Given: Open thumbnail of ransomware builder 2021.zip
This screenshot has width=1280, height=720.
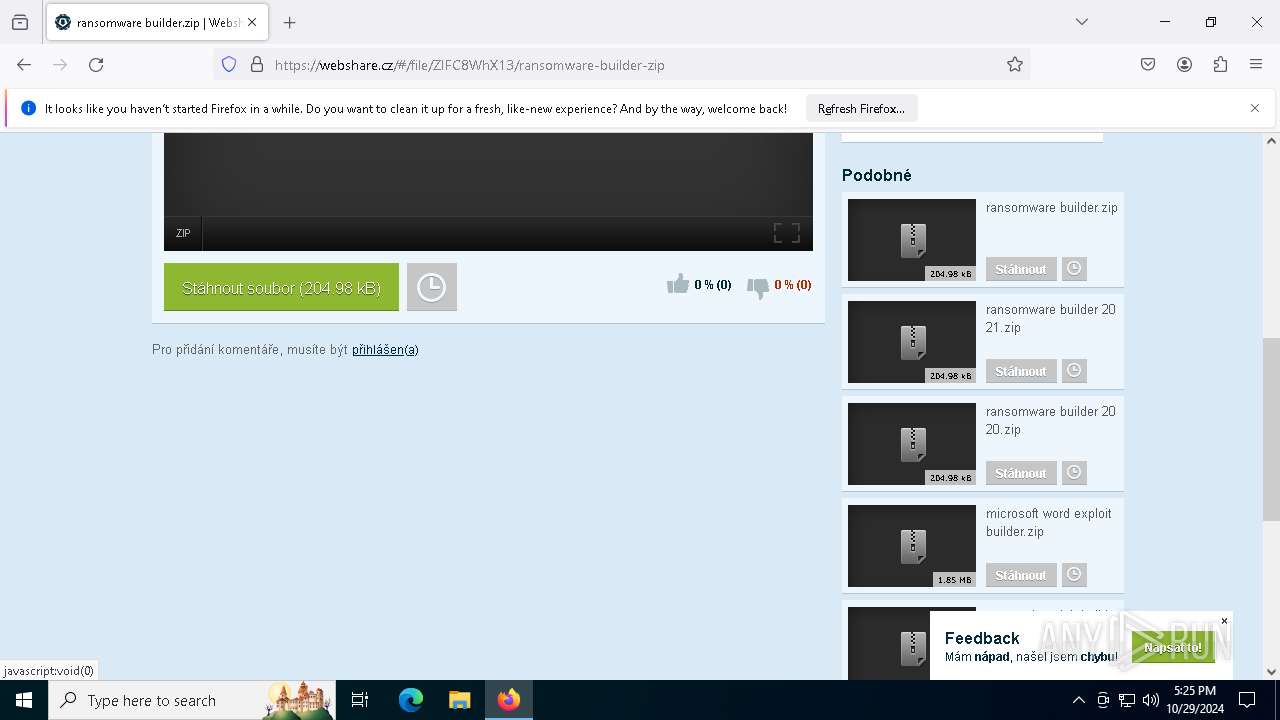Looking at the screenshot, I should 912,342.
